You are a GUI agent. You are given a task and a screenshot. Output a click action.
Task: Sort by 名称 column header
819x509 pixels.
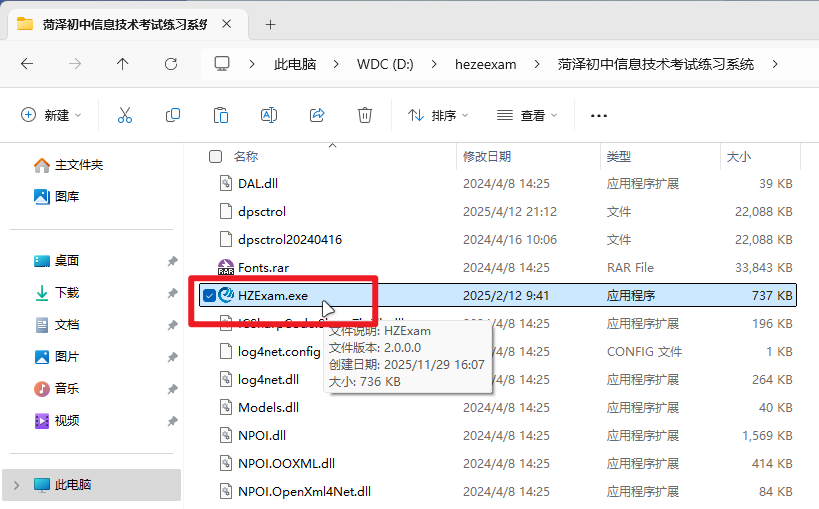245,156
